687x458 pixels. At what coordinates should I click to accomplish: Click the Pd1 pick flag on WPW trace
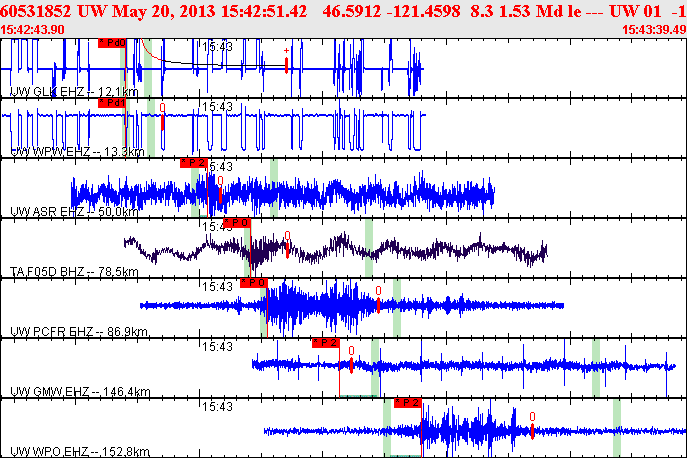point(112,103)
